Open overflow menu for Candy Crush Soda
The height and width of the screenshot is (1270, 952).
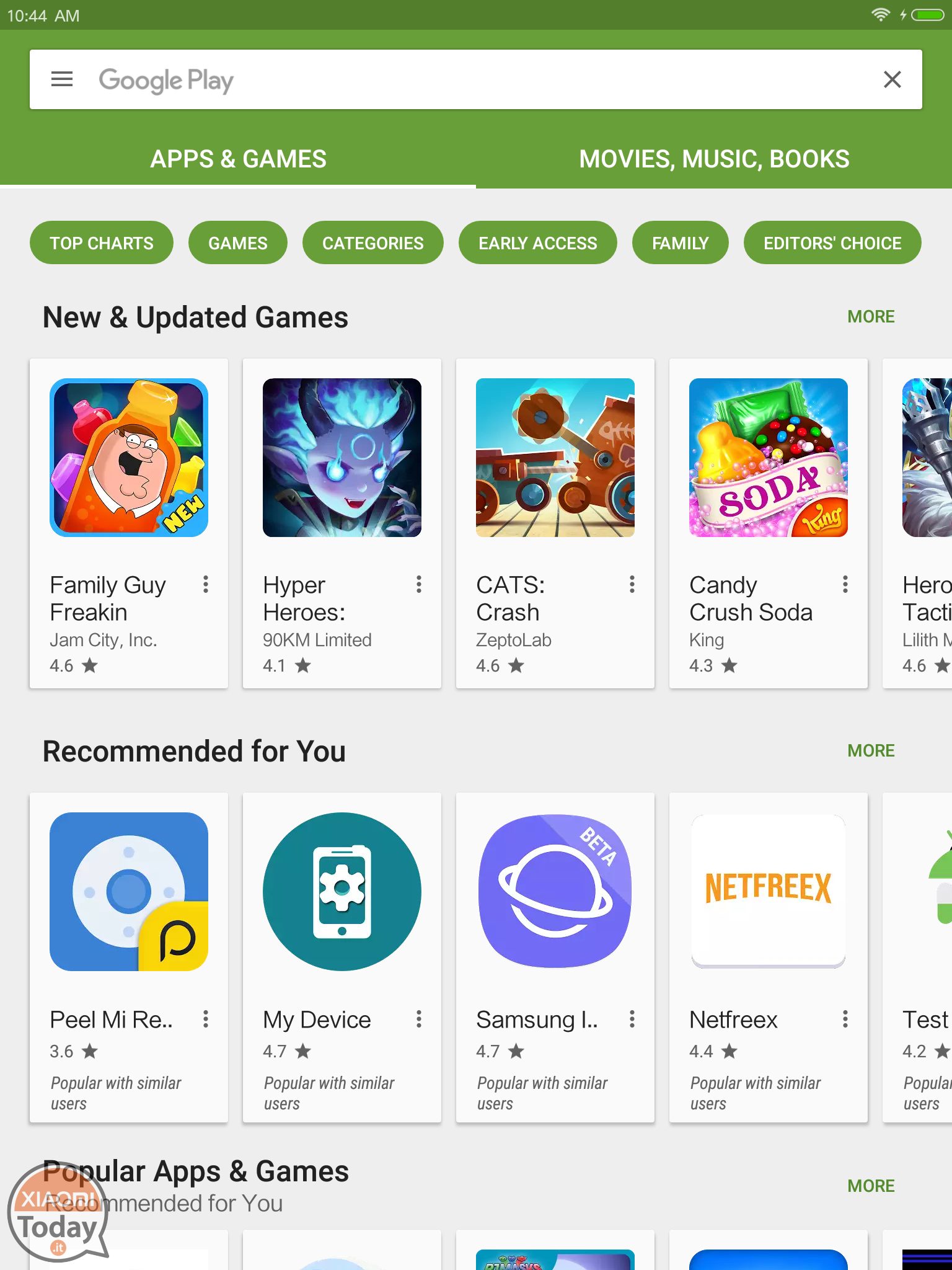click(845, 584)
